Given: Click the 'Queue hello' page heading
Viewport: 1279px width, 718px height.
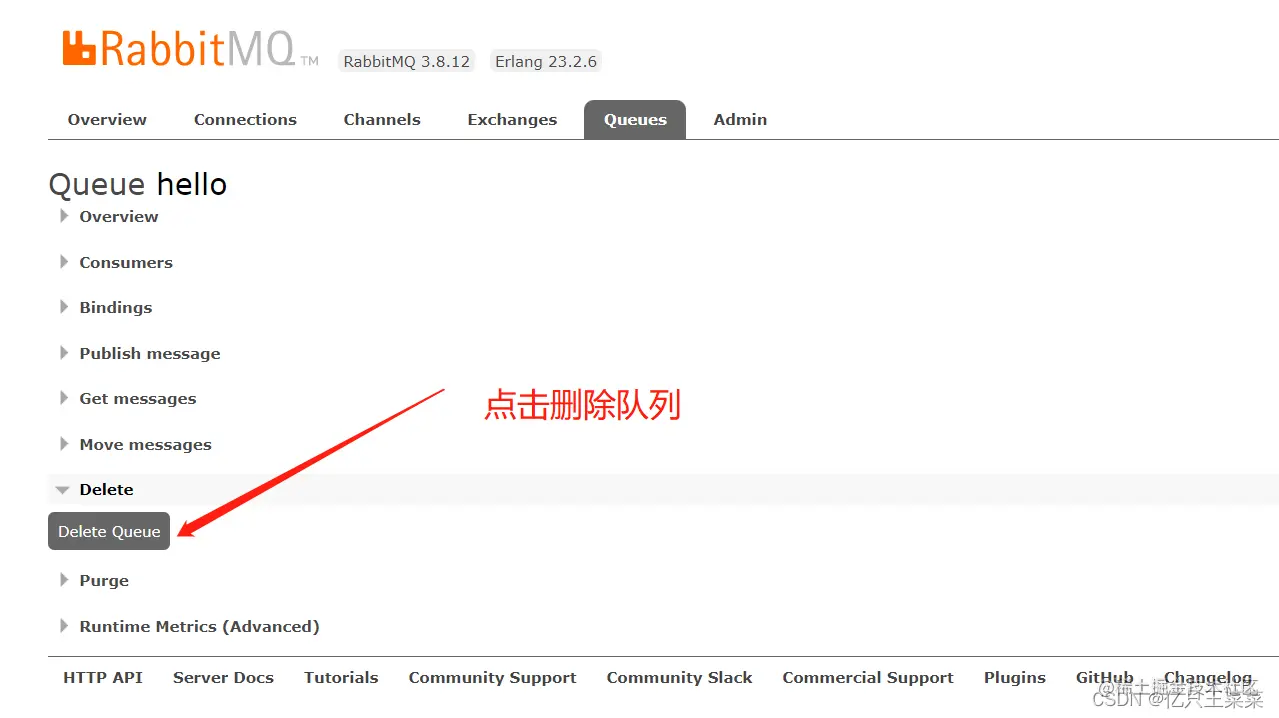Looking at the screenshot, I should pyautogui.click(x=138, y=184).
